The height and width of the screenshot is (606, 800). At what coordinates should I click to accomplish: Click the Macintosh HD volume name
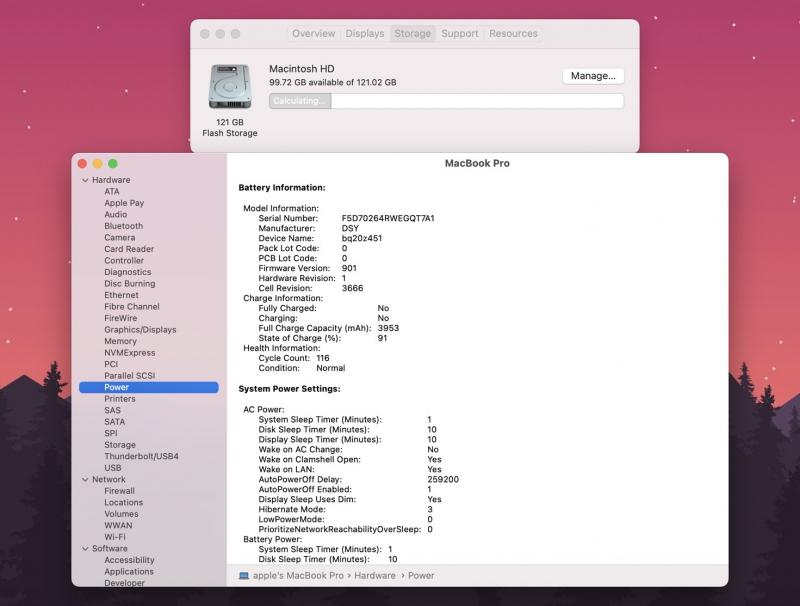(302, 69)
